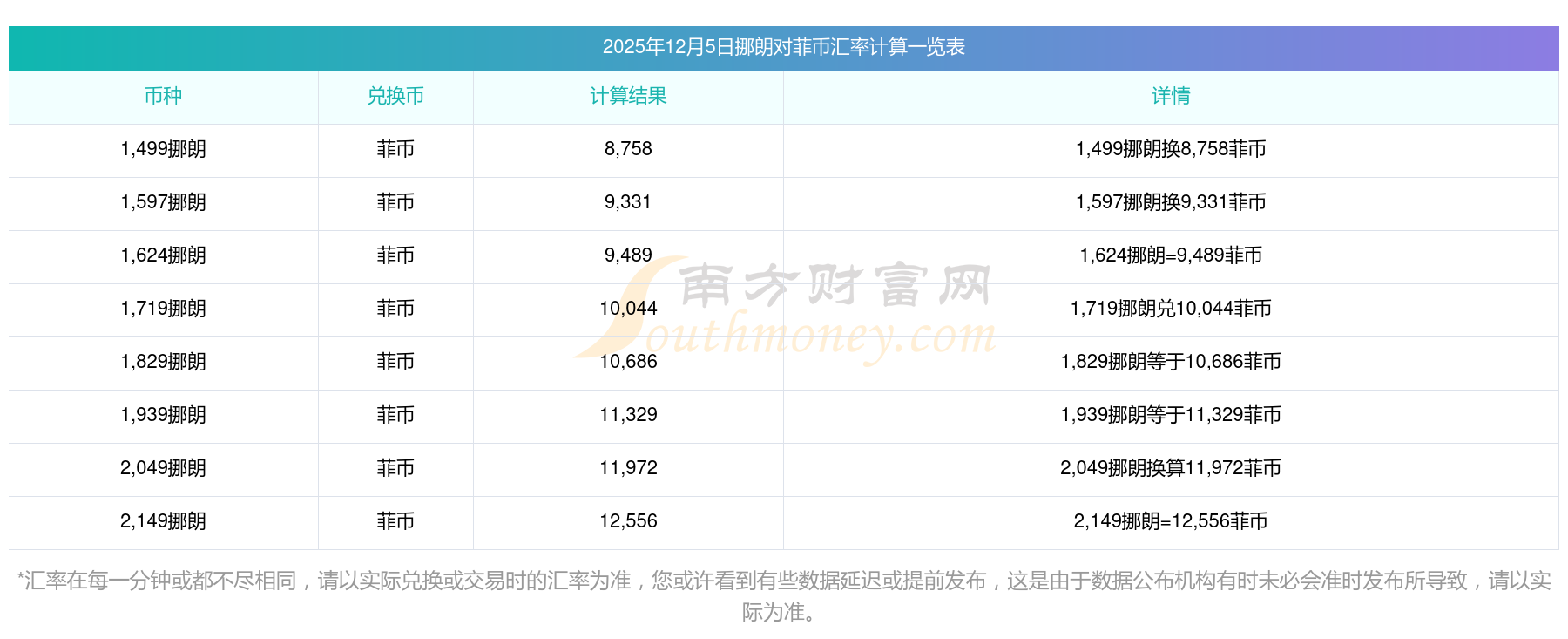Click detail text 1,499挪朗换8,758菲币
1568x639 pixels.
[1171, 149]
